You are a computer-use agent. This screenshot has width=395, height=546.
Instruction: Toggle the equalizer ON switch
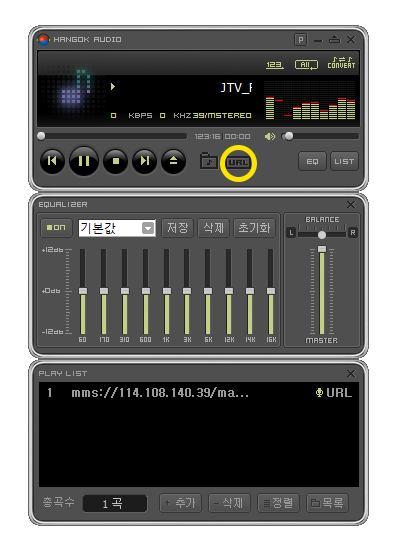(x=56, y=227)
